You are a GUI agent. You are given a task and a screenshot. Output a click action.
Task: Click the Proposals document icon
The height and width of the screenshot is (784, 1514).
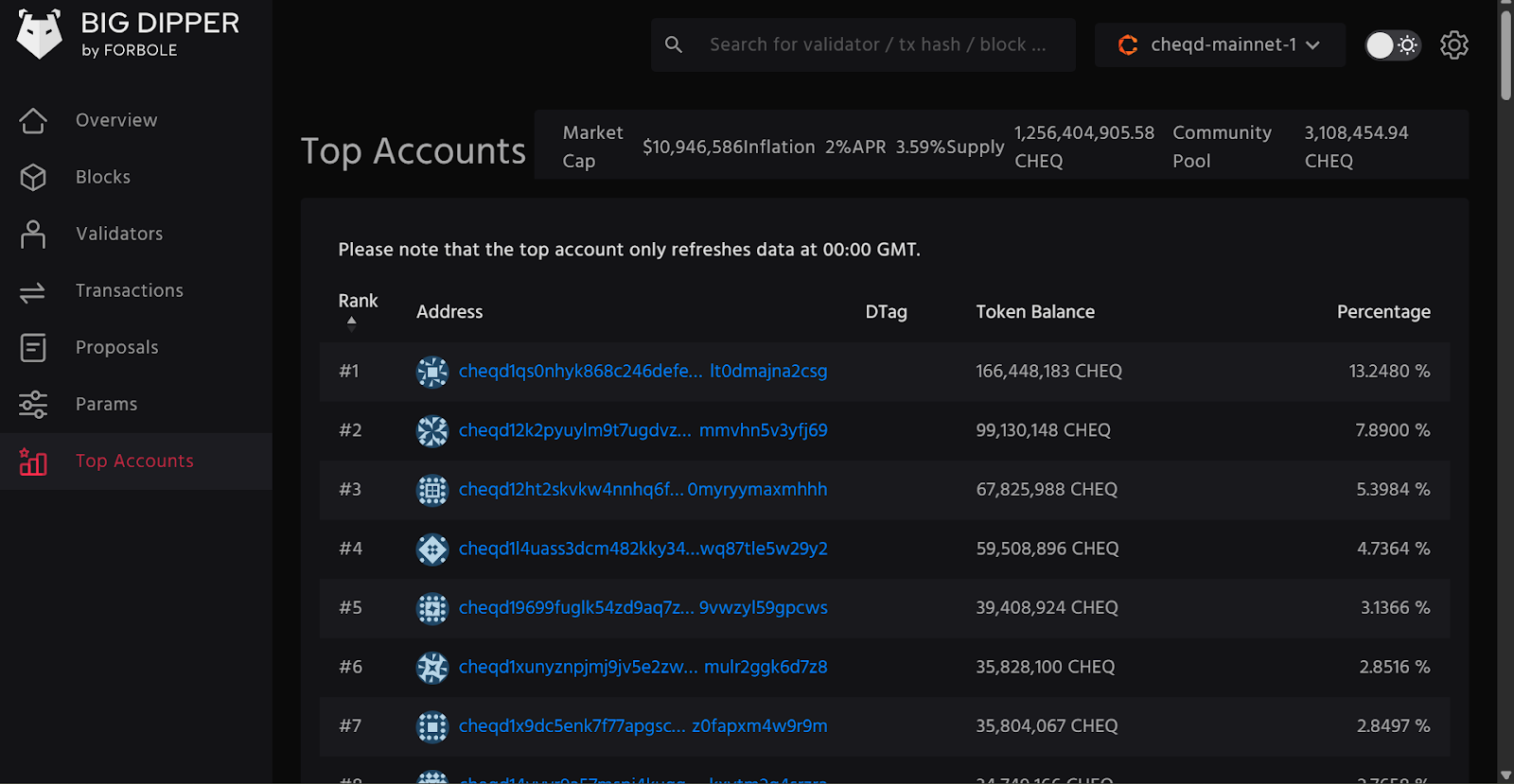click(33, 348)
